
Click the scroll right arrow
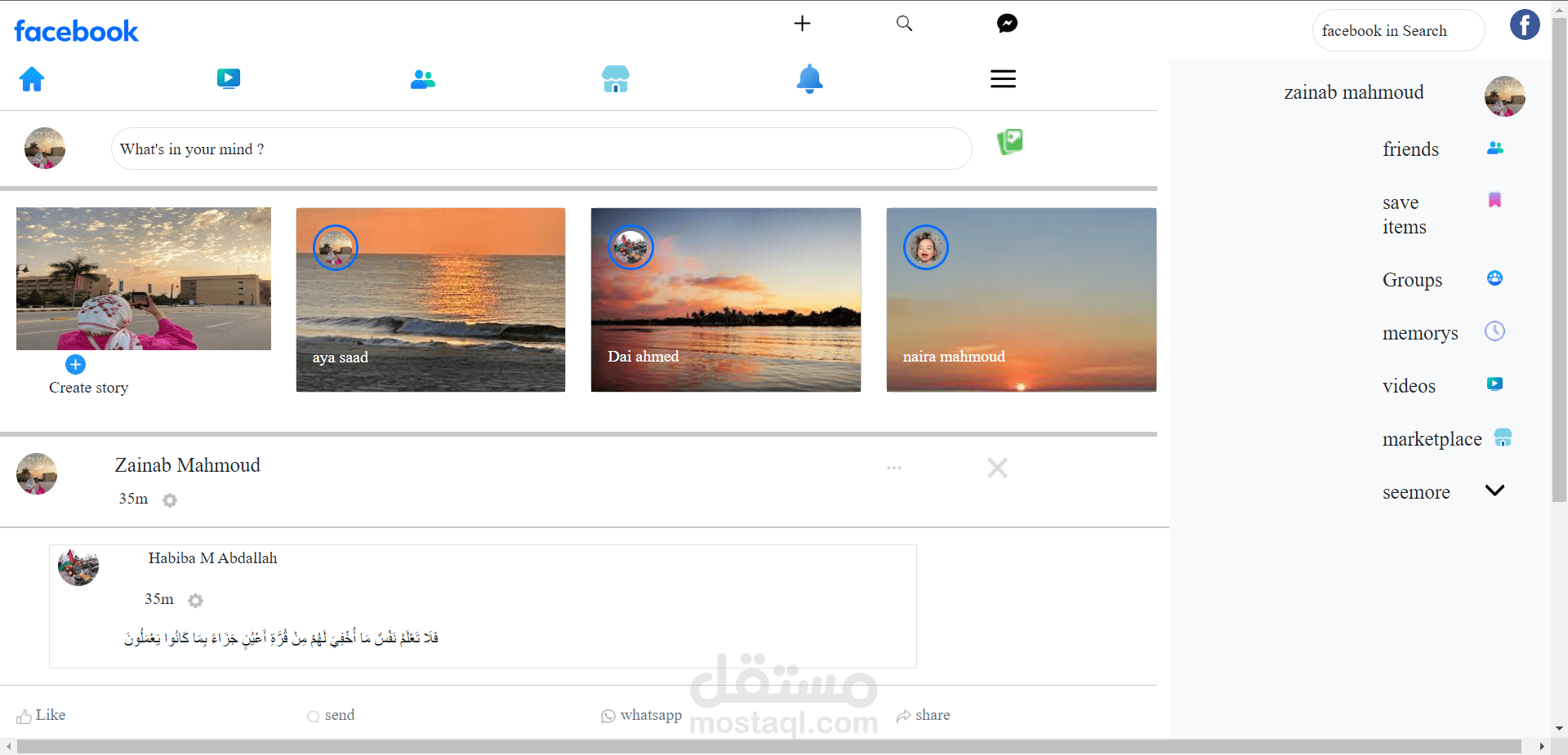pos(1541,747)
